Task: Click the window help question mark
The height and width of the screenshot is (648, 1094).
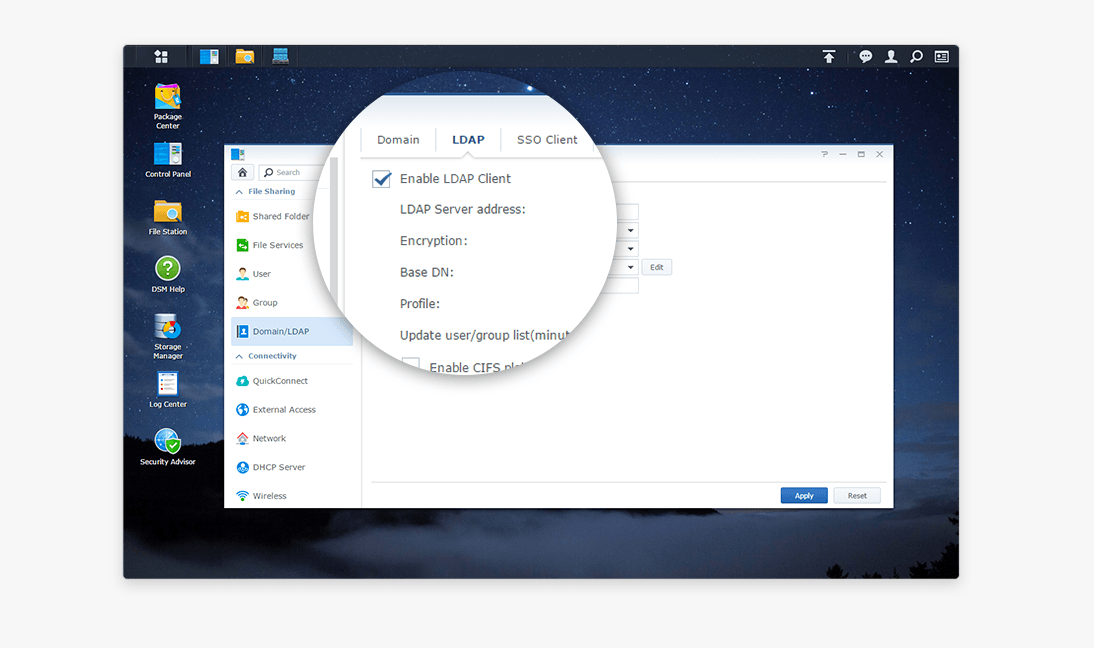Action: click(x=825, y=154)
